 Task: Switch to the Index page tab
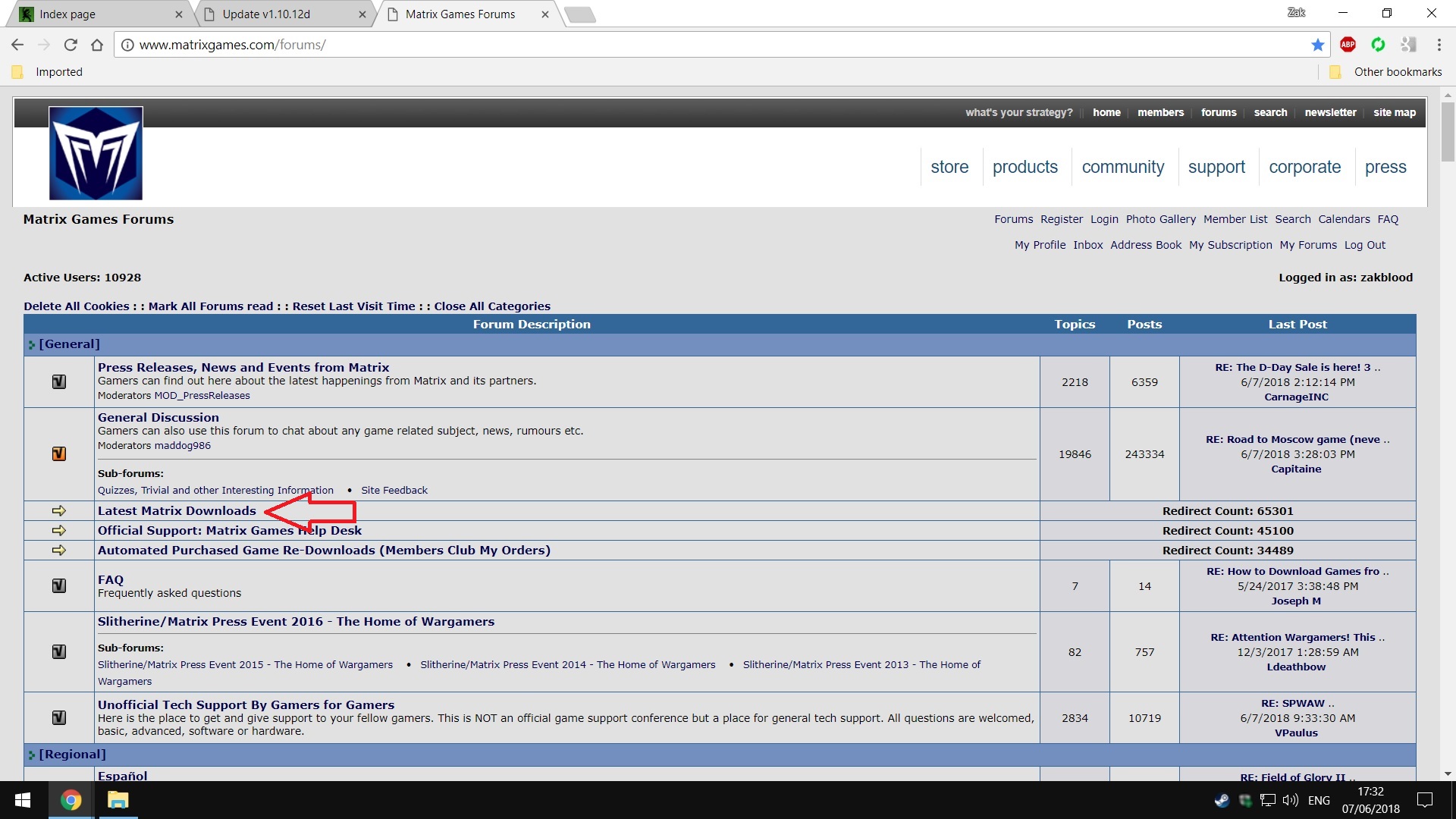(100, 14)
